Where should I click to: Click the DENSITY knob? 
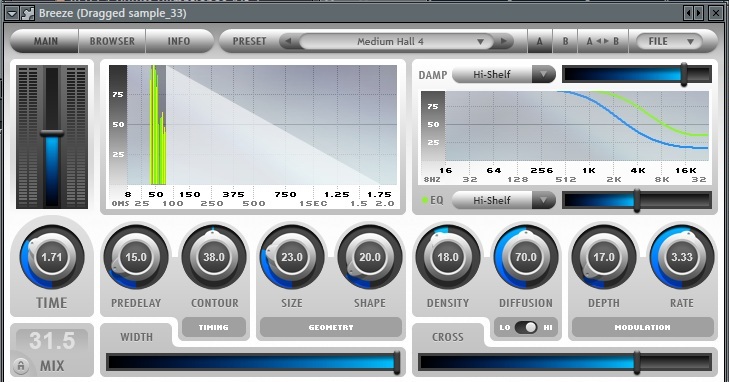pos(448,257)
